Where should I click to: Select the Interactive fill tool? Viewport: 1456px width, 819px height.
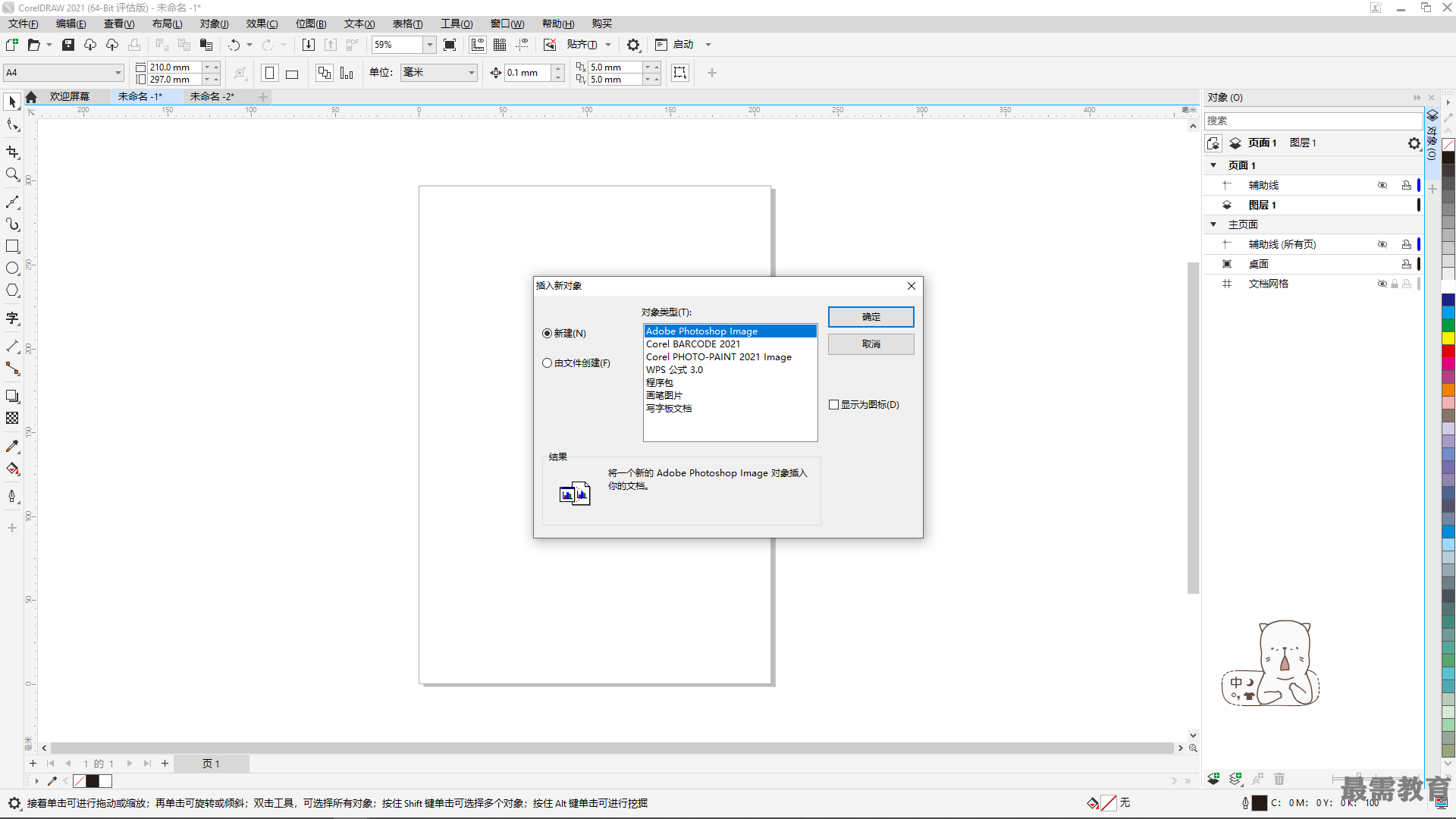tap(12, 469)
